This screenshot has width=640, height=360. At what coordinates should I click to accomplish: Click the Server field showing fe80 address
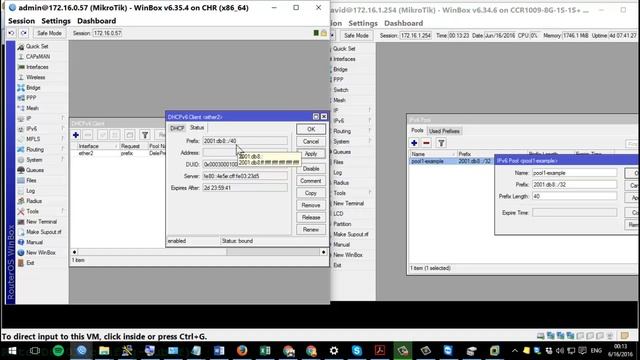[x=245, y=176]
